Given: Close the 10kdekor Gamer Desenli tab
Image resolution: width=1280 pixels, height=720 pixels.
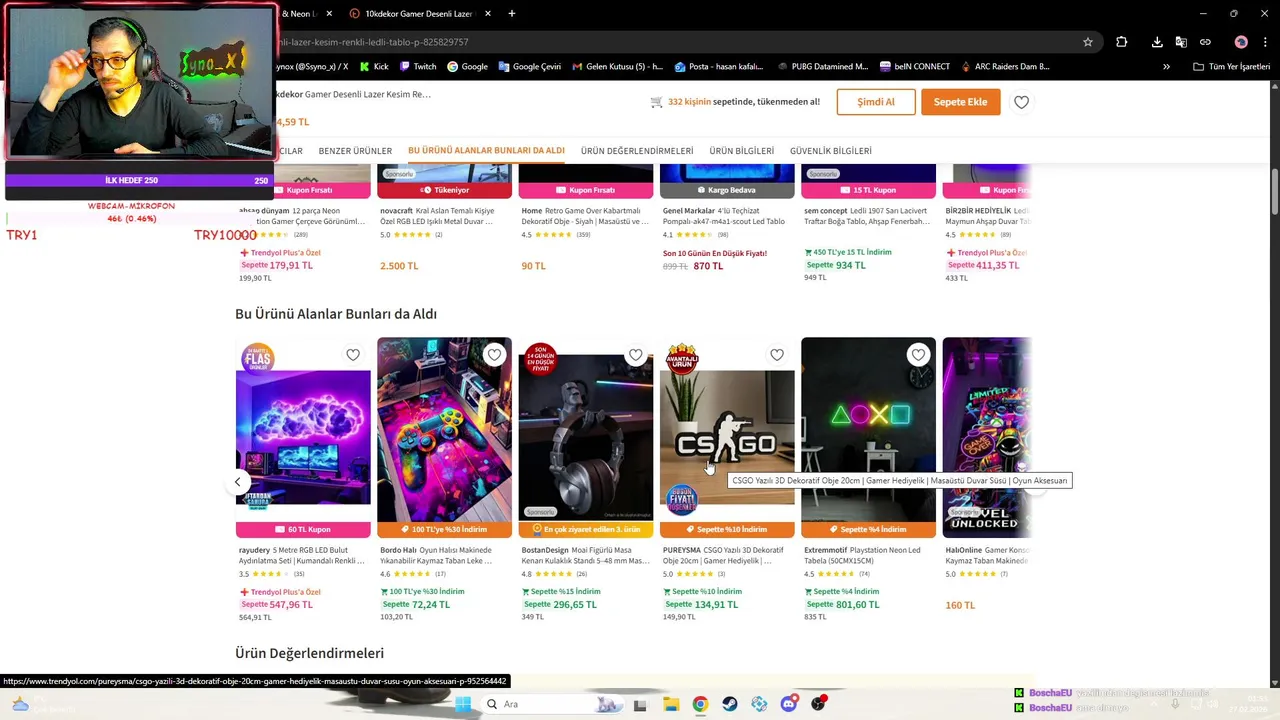Looking at the screenshot, I should click(488, 14).
